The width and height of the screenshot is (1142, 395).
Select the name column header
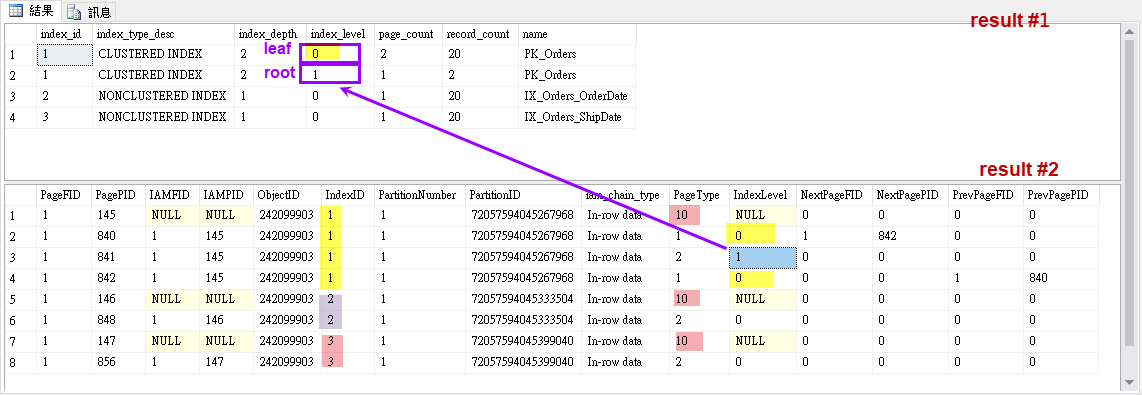577,34
